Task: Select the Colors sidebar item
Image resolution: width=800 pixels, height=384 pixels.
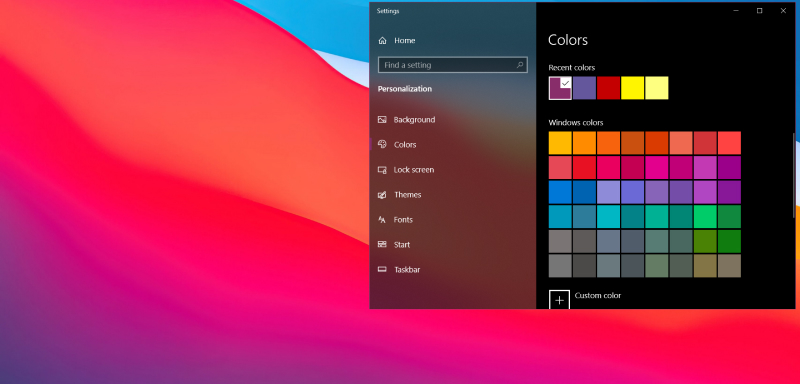Action: click(397, 145)
